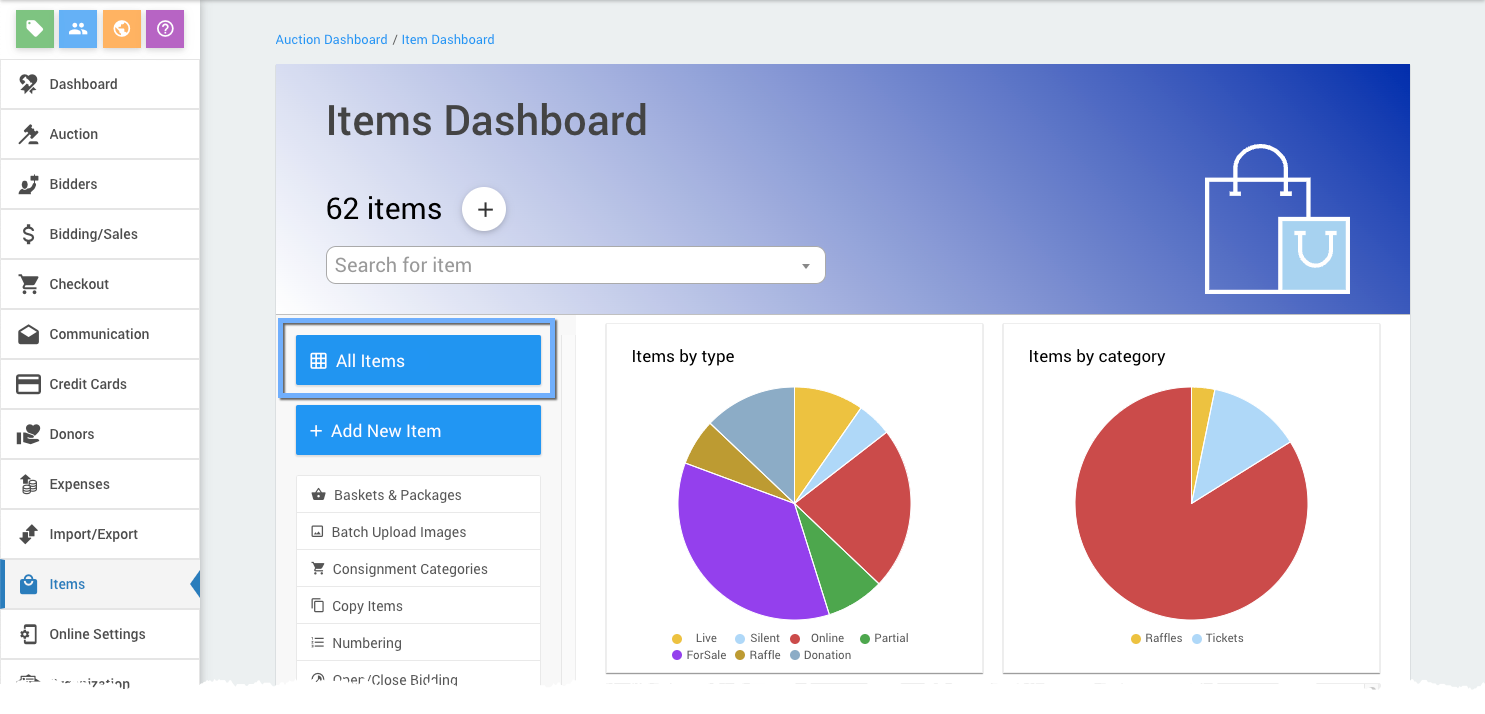The image size is (1485, 714).
Task: Toggle the Tickets legend entry in category chart
Action: pyautogui.click(x=1217, y=638)
